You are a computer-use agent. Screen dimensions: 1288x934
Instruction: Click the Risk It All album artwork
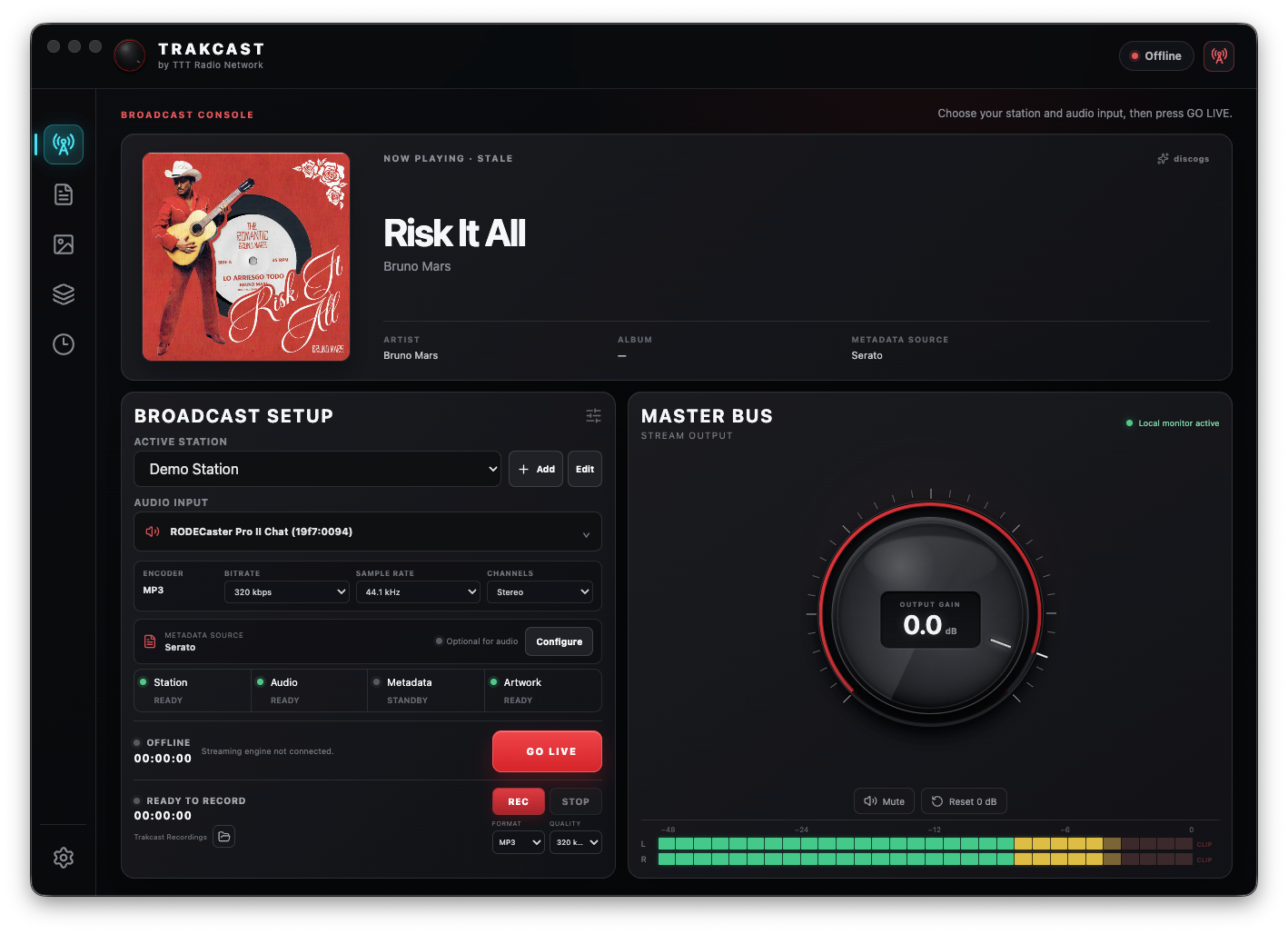(x=246, y=257)
